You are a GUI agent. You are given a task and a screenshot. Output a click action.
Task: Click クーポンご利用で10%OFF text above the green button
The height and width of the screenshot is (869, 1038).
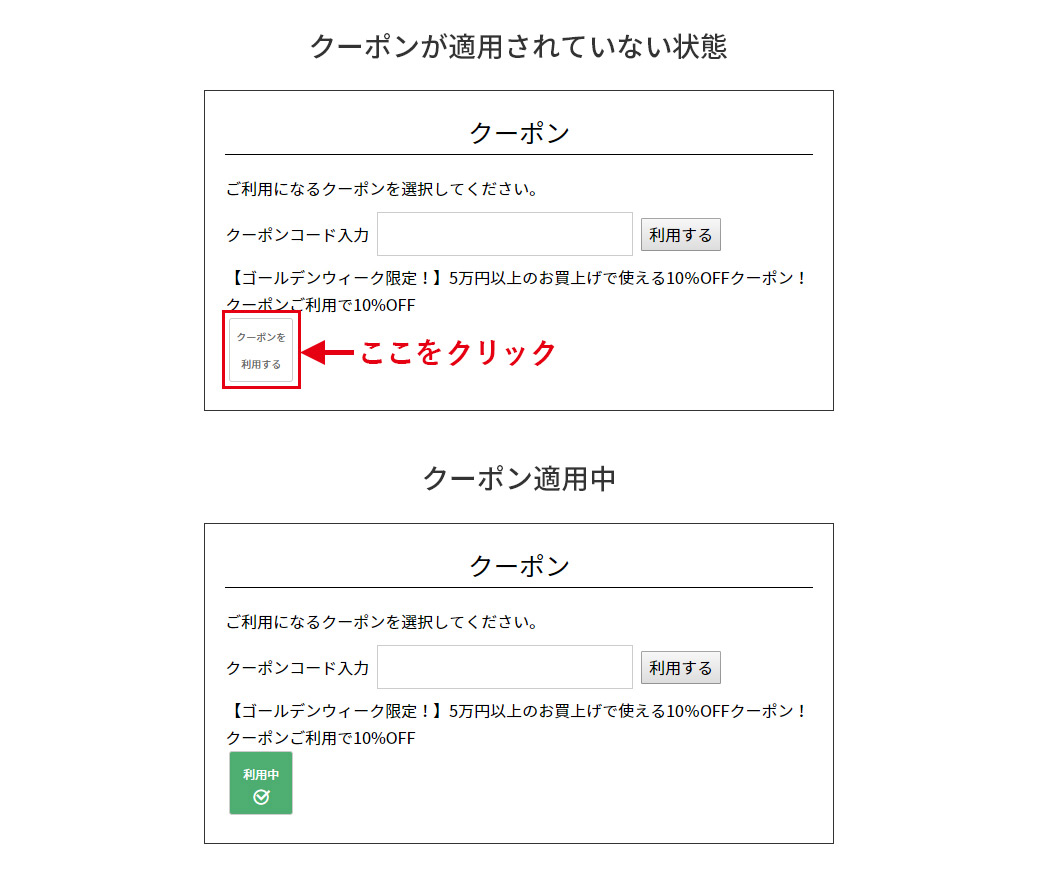coord(320,738)
